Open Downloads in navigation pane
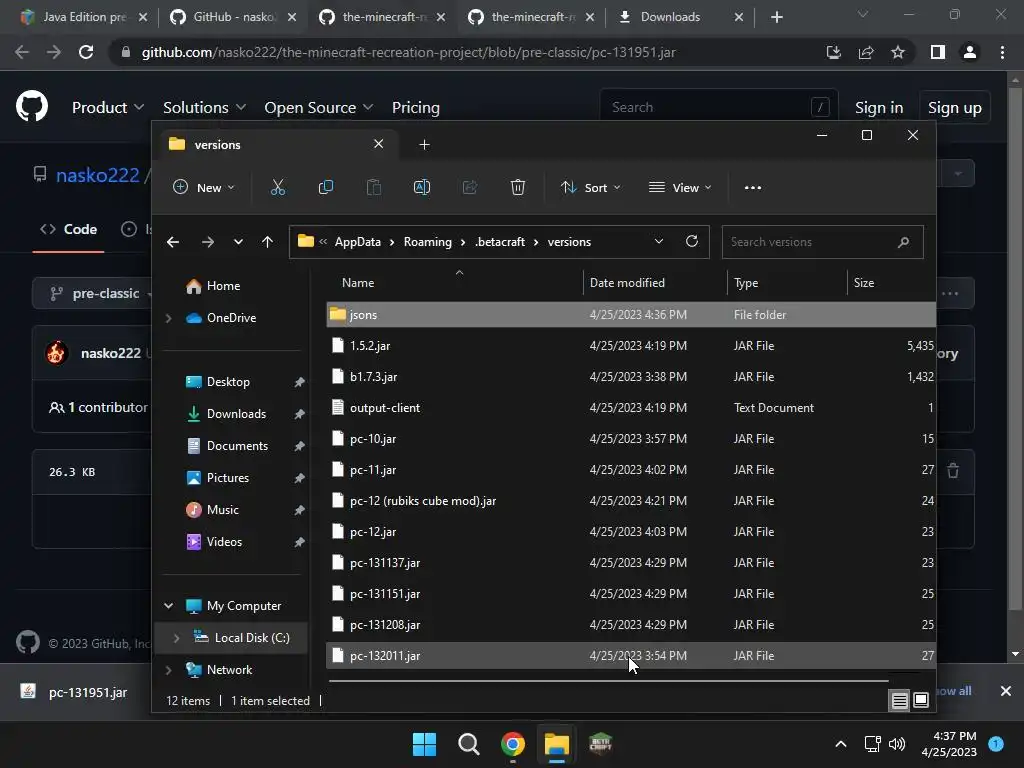 click(236, 414)
